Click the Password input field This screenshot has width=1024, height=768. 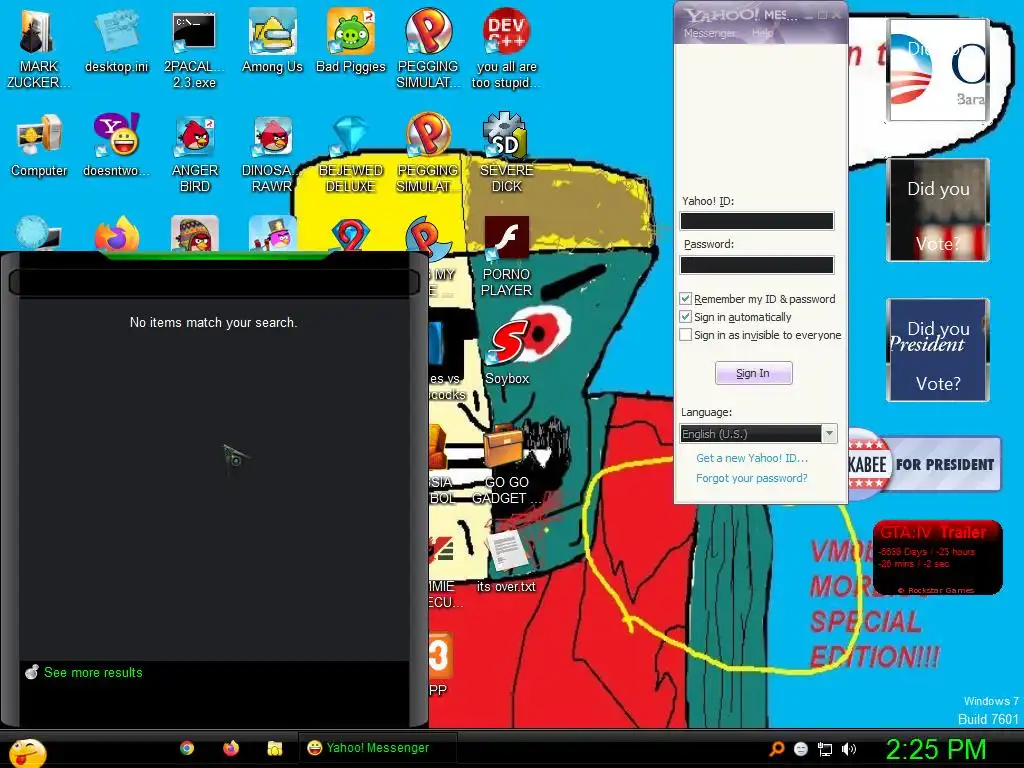pos(757,264)
